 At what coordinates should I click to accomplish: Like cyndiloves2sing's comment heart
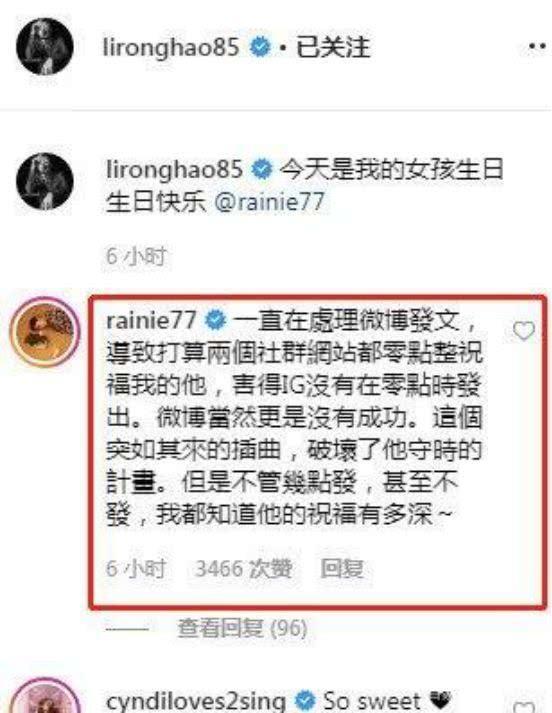(x=524, y=707)
